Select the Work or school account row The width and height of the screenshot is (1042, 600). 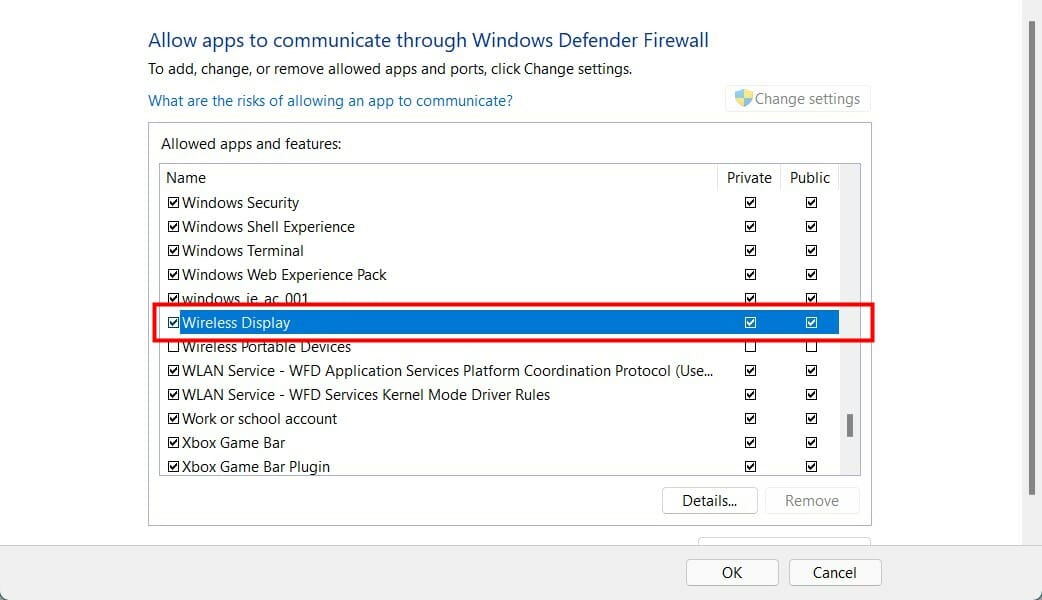pyautogui.click(x=260, y=419)
